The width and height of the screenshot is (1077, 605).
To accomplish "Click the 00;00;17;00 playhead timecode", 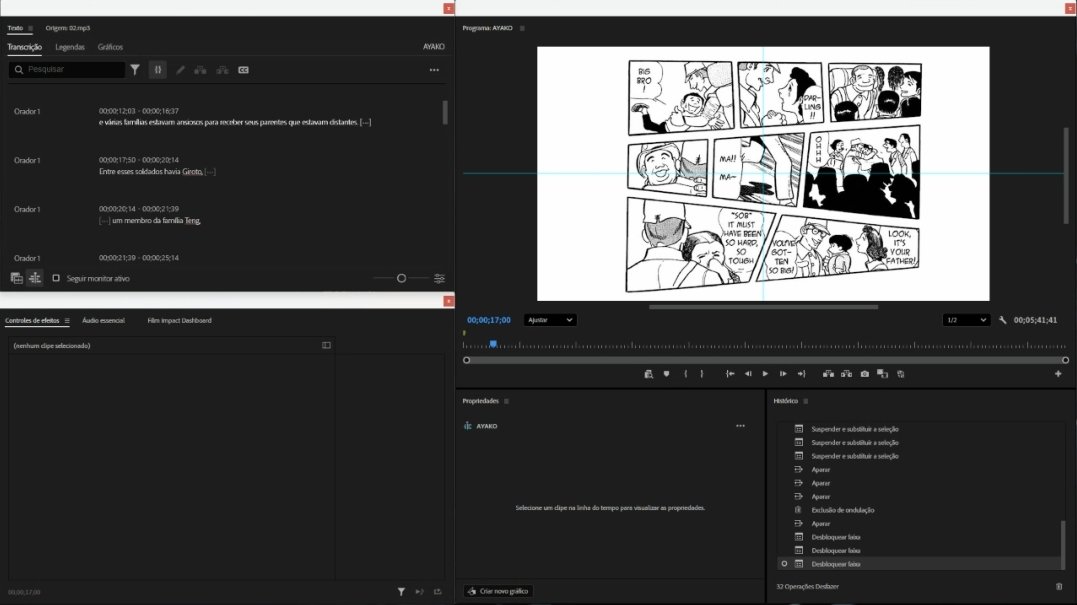I will click(488, 320).
